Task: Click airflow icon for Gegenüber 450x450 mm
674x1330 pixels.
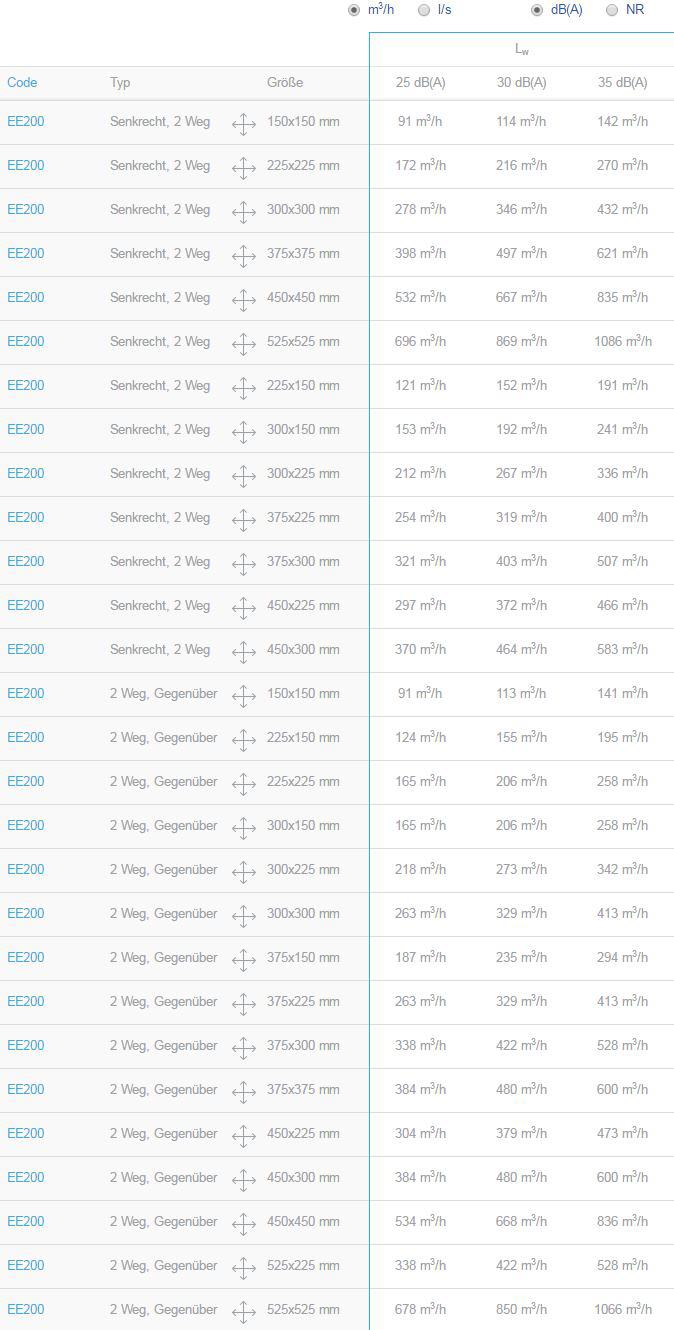Action: pyautogui.click(x=244, y=1224)
